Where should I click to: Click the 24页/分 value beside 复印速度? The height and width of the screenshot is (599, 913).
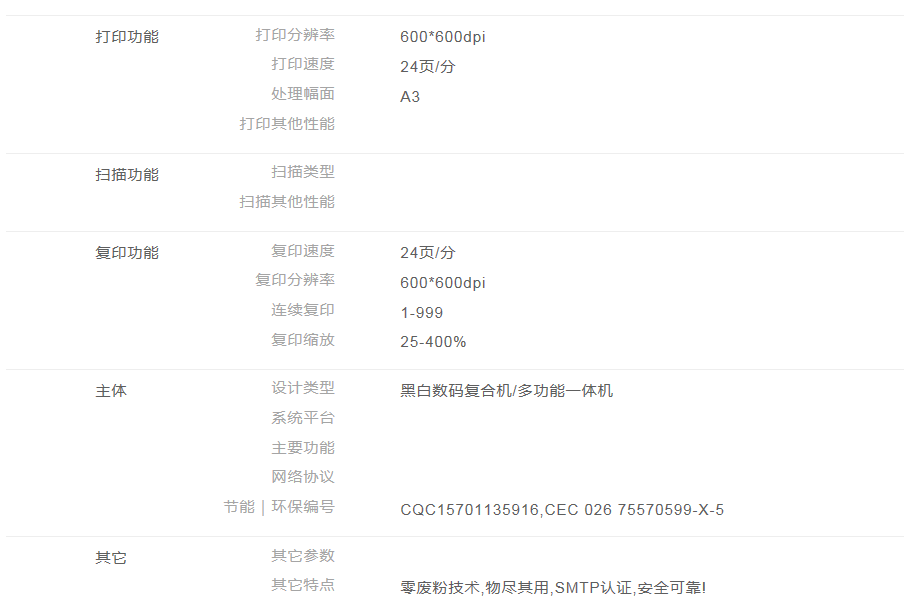pyautogui.click(x=428, y=253)
